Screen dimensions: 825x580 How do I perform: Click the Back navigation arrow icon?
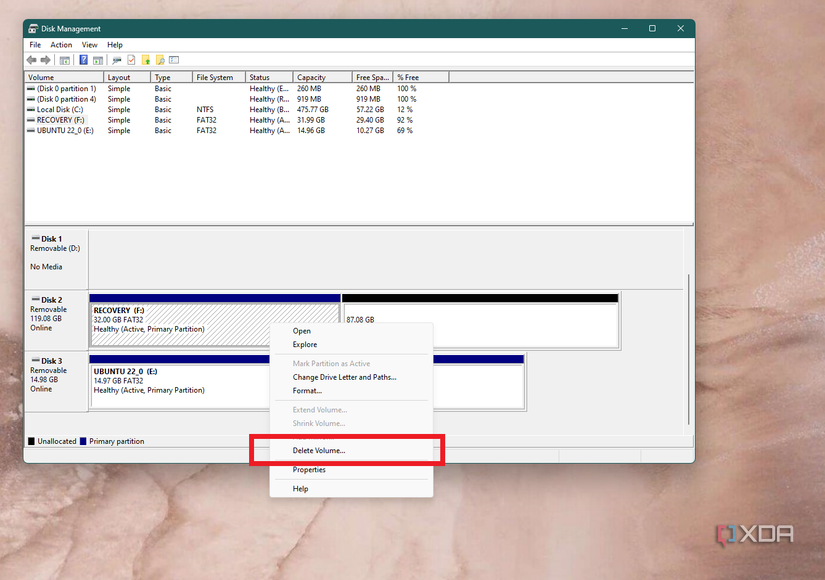coord(30,60)
